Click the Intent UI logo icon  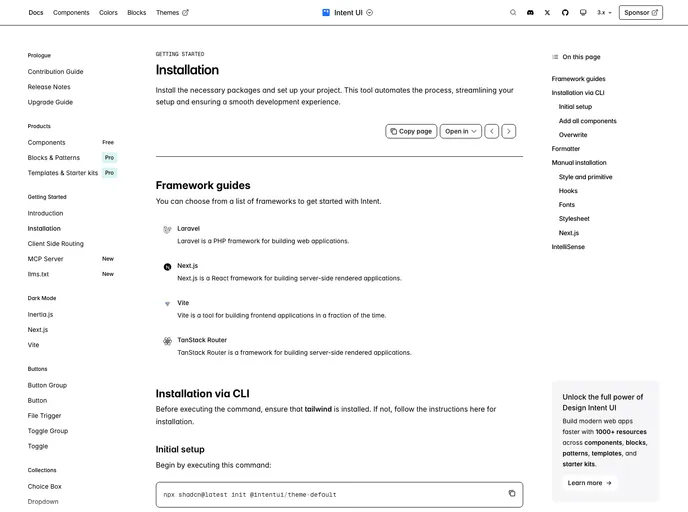[x=326, y=13]
